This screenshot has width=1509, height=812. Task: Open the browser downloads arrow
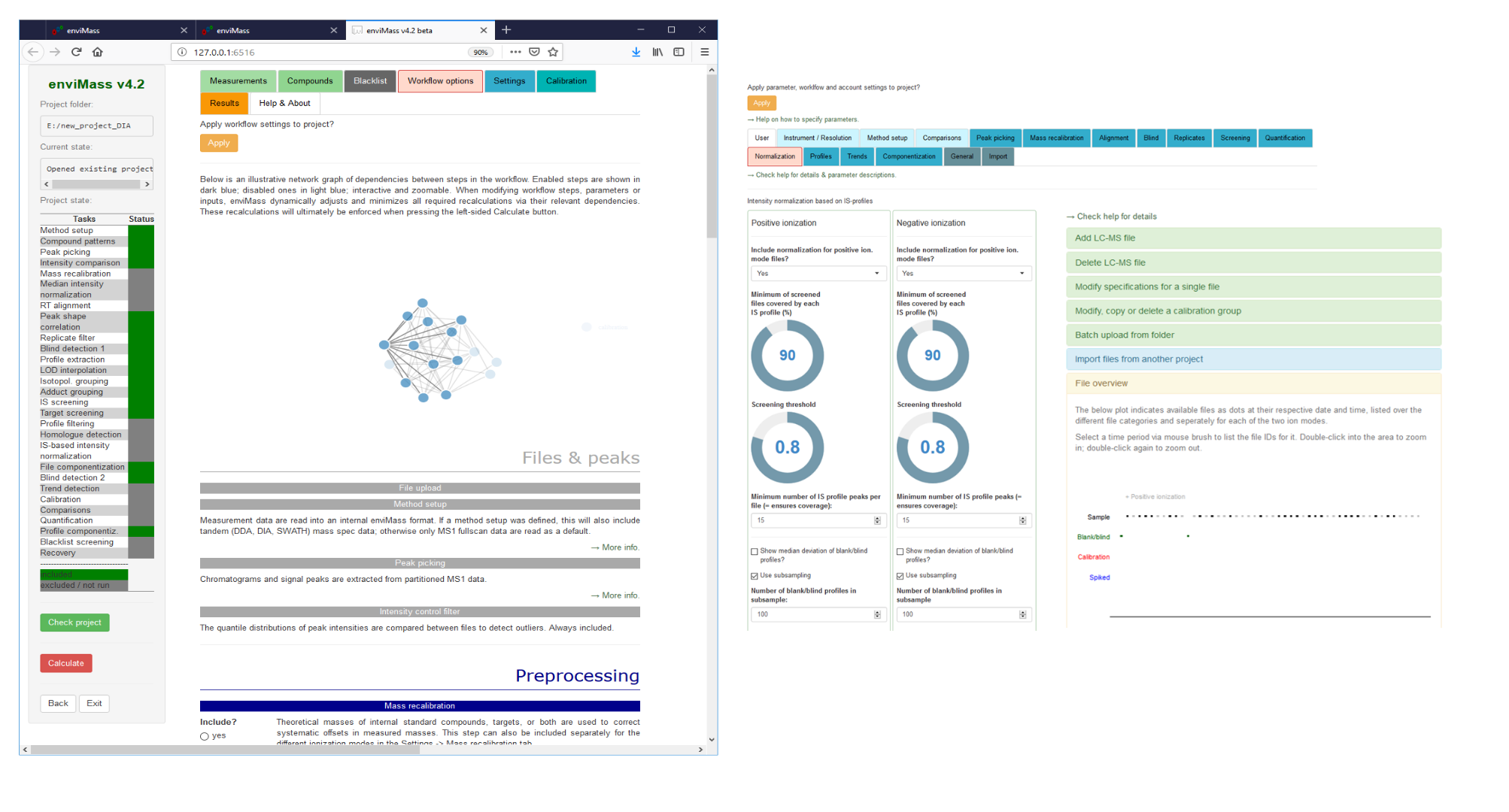636,52
